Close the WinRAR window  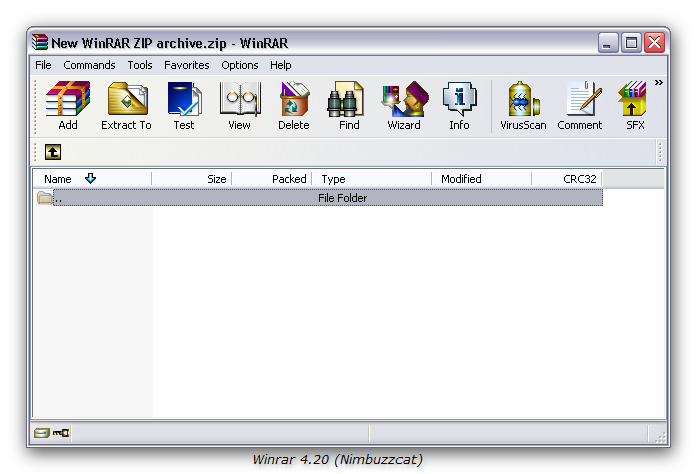coord(654,43)
